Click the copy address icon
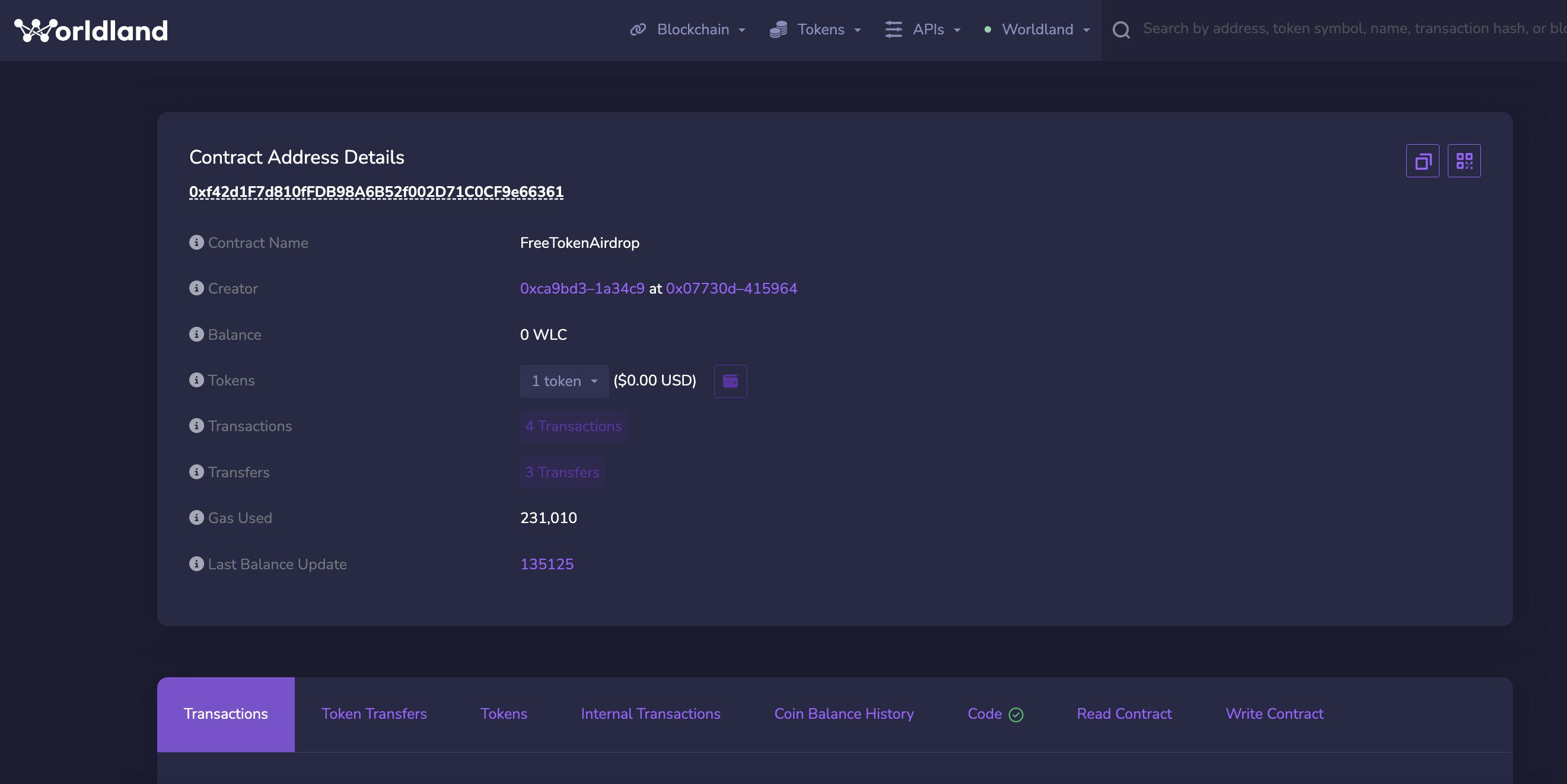Image resolution: width=1567 pixels, height=784 pixels. pos(1422,161)
